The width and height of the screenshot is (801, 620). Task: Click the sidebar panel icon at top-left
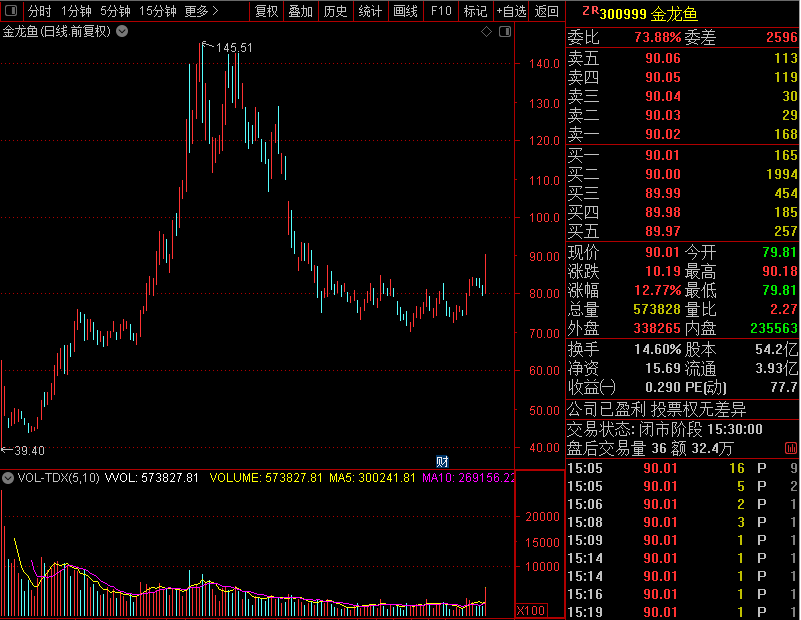pos(11,11)
